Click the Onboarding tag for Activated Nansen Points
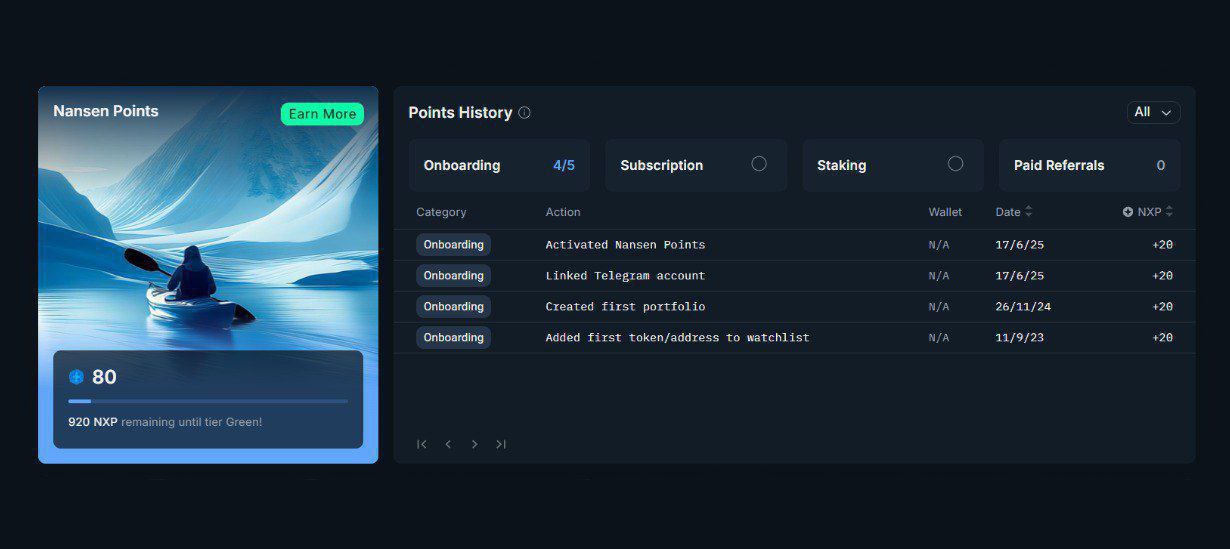Screen dimensions: 1230x549 (453, 245)
